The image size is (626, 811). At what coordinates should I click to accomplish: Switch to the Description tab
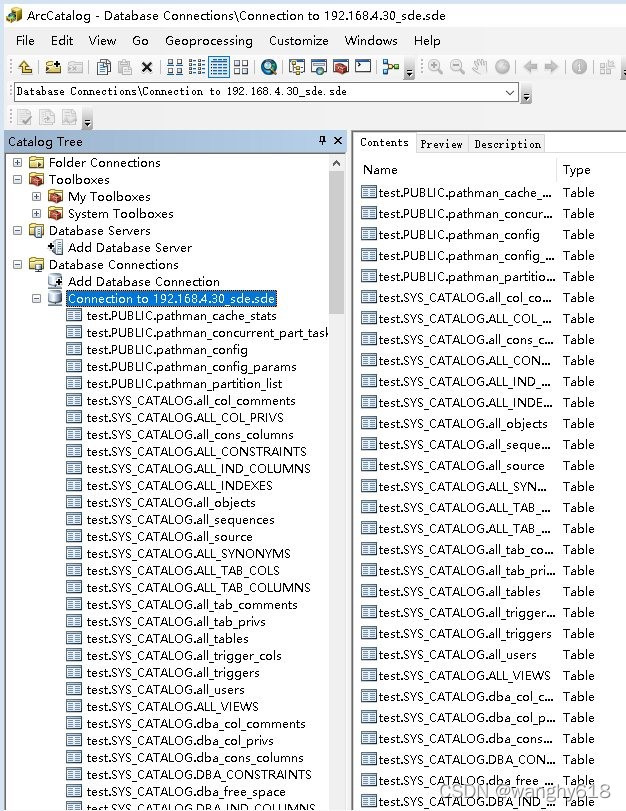coord(508,144)
